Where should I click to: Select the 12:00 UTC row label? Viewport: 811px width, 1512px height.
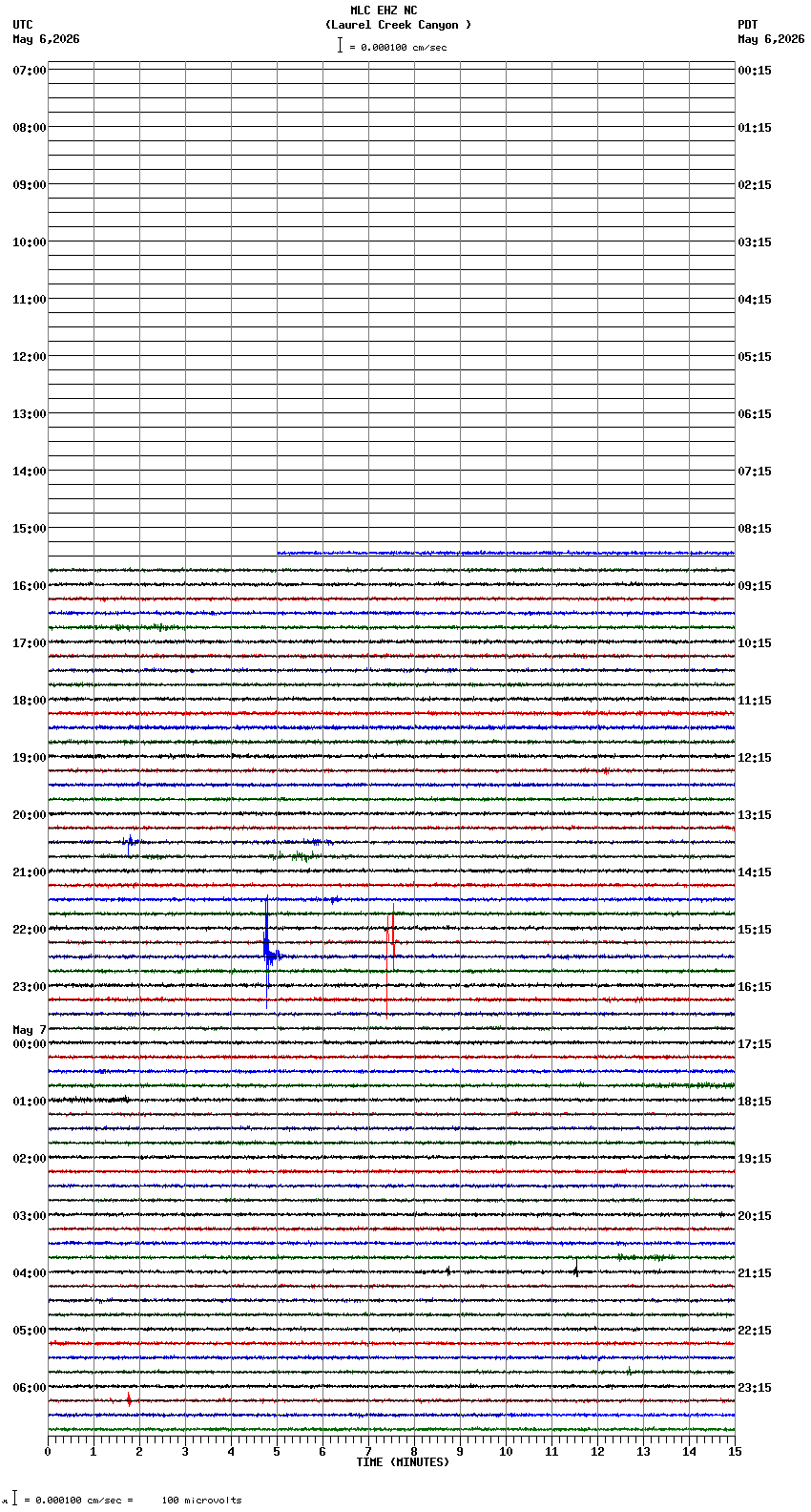30,357
